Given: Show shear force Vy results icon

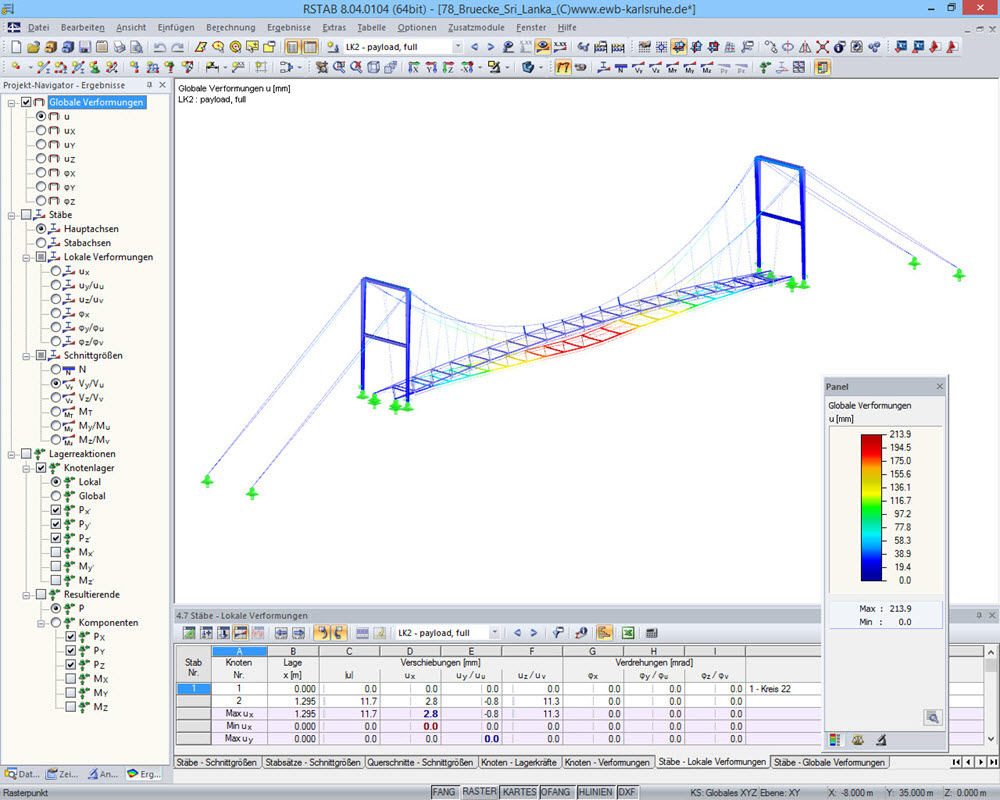Looking at the screenshot, I should pos(638,68).
